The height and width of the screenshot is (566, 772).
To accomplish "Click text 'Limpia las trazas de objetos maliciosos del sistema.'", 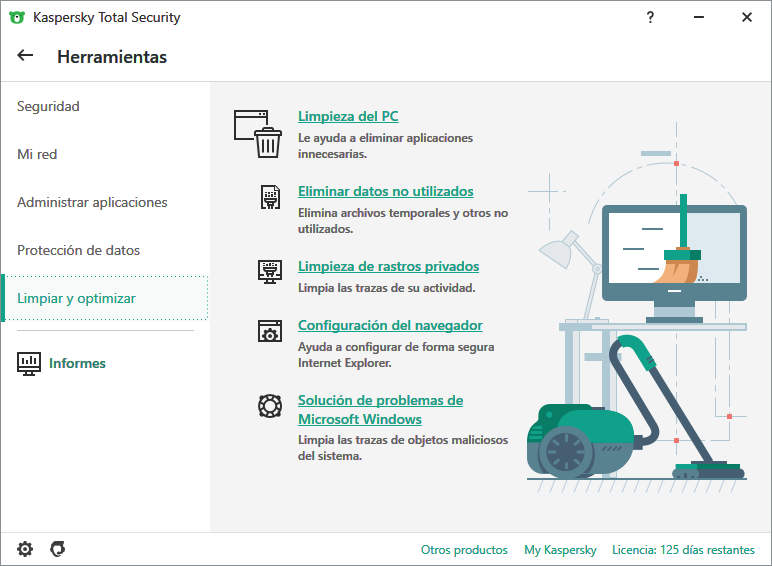I will pos(403,448).
